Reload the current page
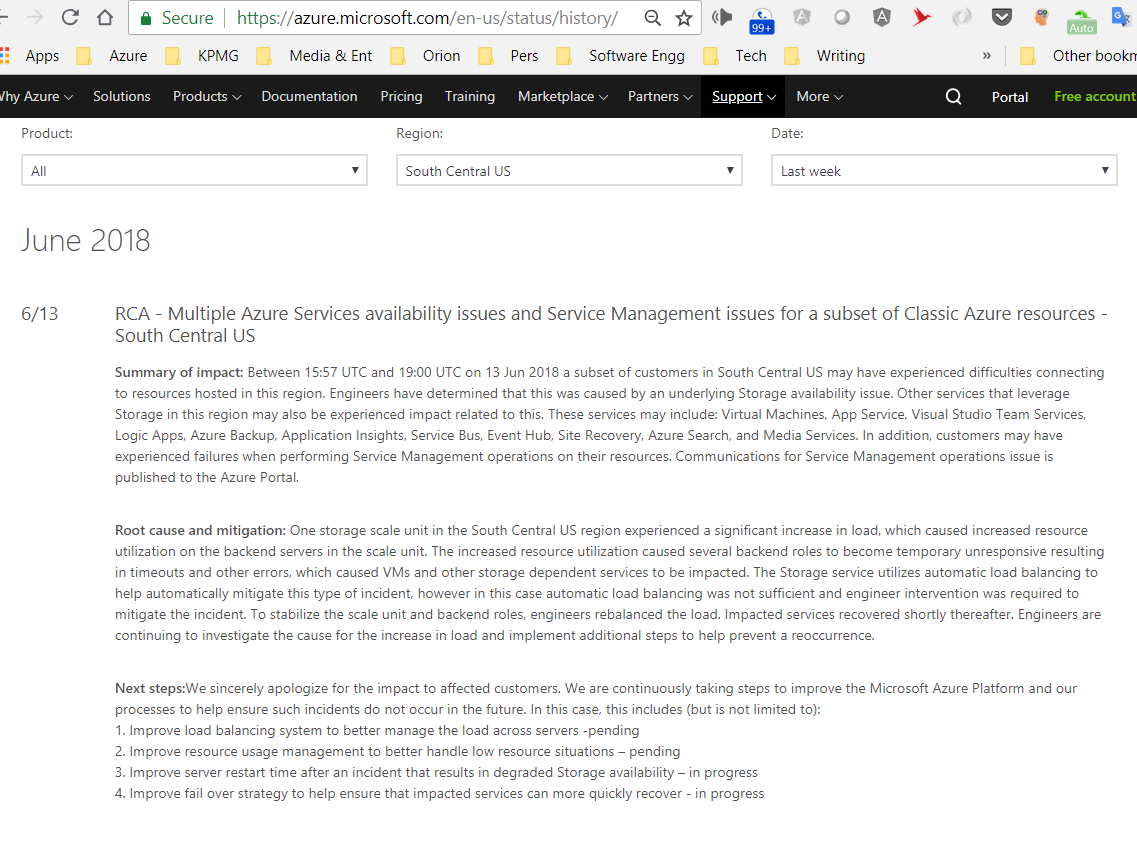Screen dimensions: 1137x841 click(x=70, y=17)
